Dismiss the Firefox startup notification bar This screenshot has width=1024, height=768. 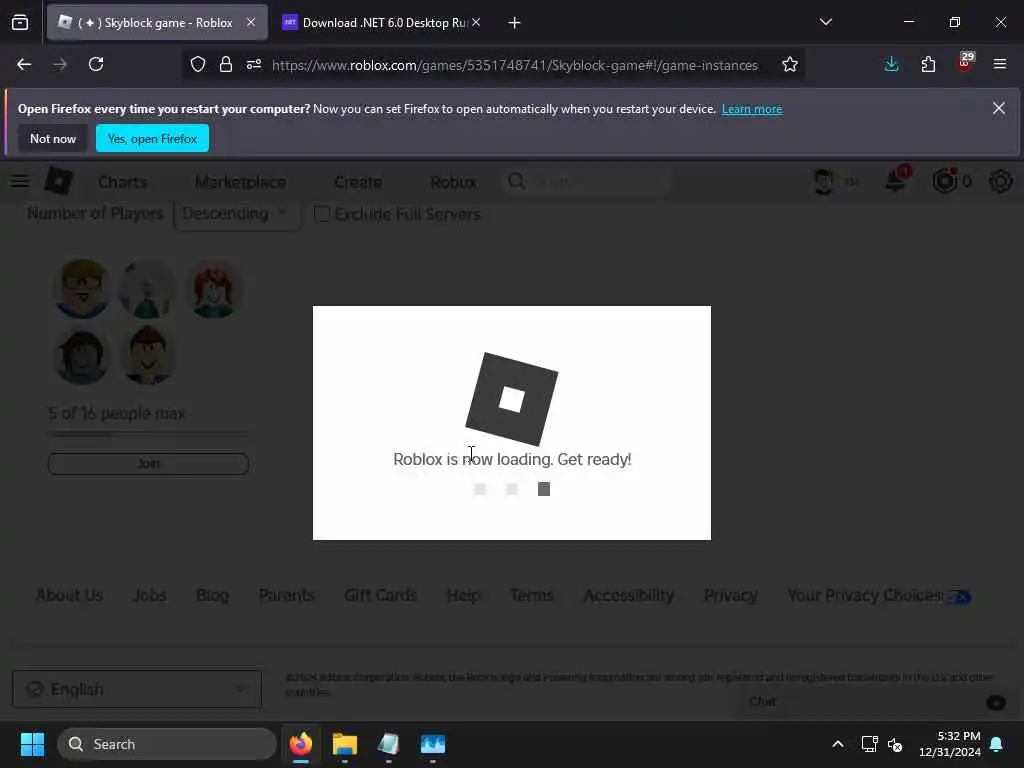coord(999,108)
